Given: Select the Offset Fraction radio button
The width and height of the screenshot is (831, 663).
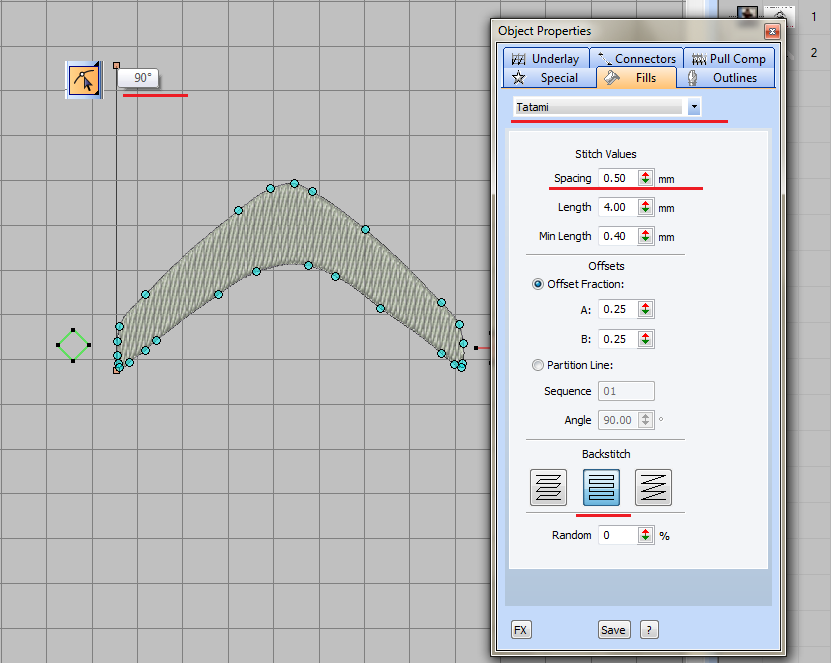Looking at the screenshot, I should (x=539, y=284).
